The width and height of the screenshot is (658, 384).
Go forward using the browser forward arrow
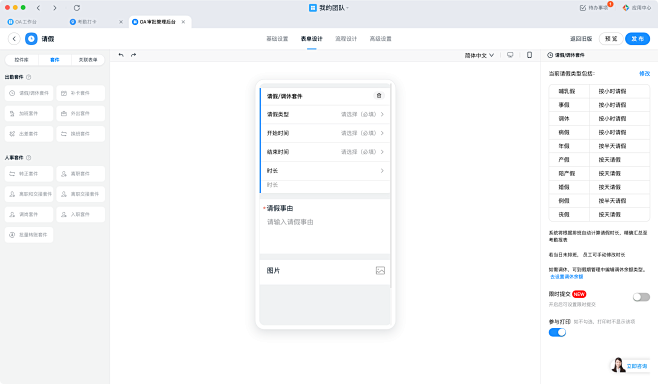(55, 8)
